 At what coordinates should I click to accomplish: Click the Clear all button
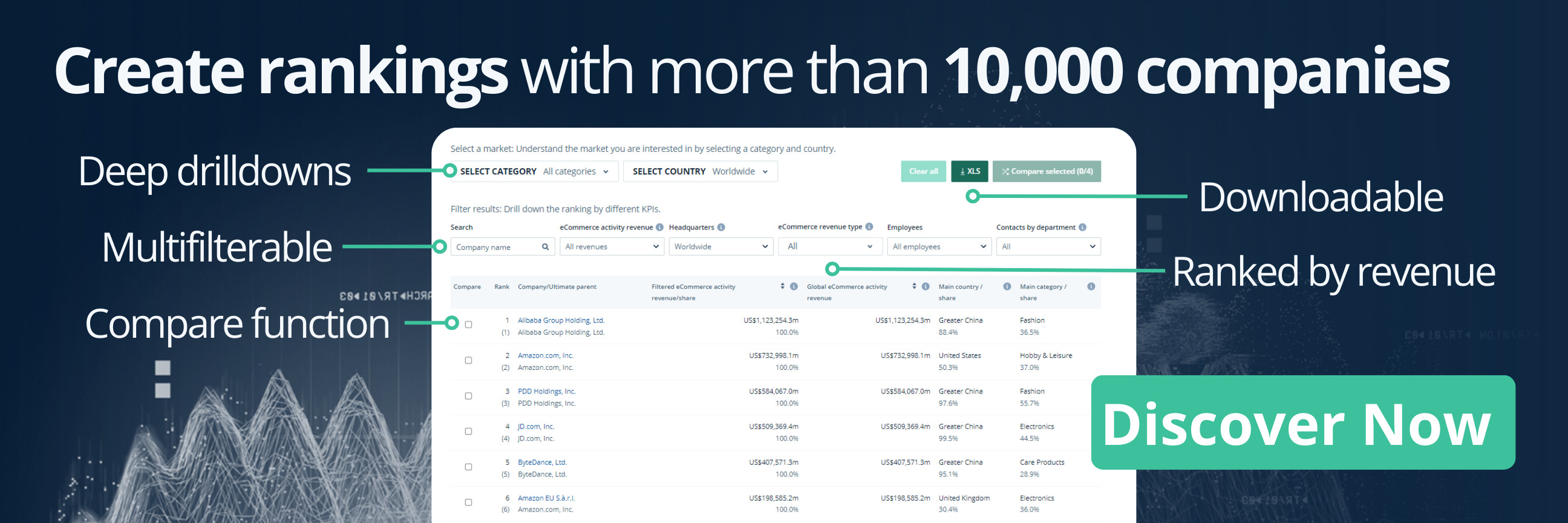point(923,172)
